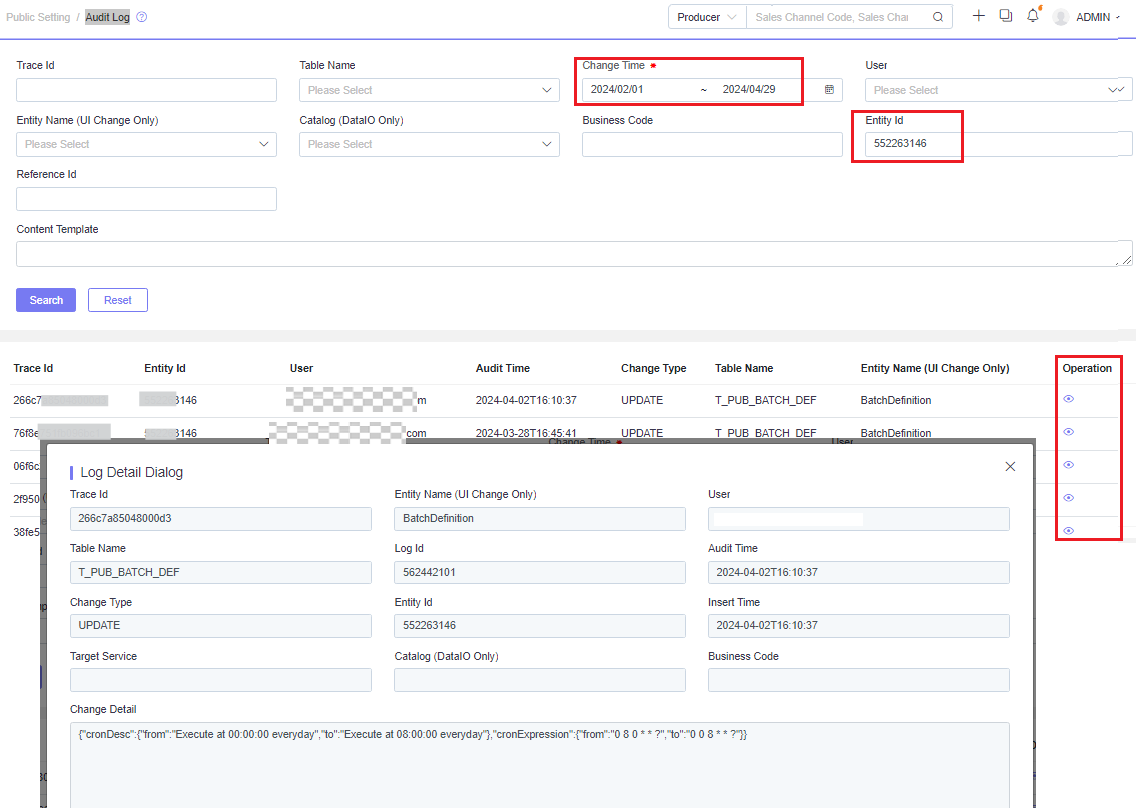Expand the Entity Name (UI Change Only) dropdown

pyautogui.click(x=146, y=144)
